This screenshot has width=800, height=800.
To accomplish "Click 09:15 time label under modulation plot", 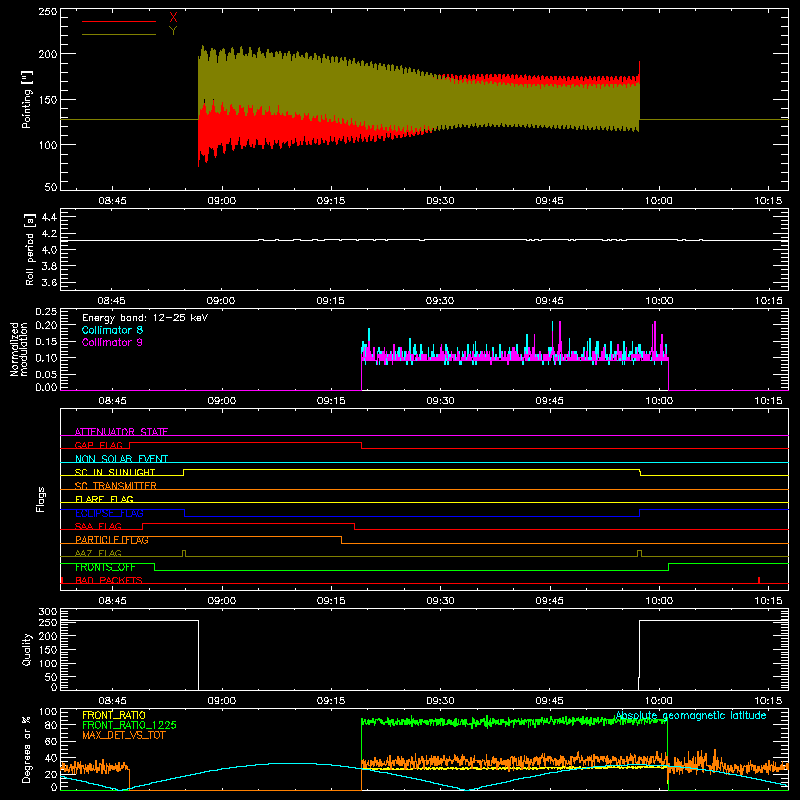I will coord(331,401).
